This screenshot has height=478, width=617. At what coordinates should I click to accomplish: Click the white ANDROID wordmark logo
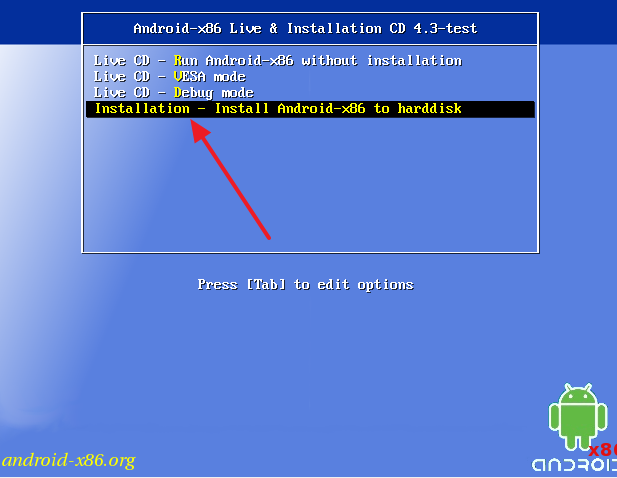point(574,465)
